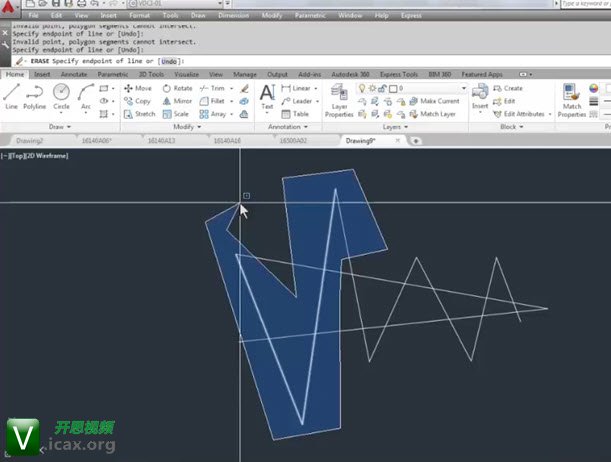Screen dimensions: 611x462
Task: Open the Trim dropdown arrow
Action: coord(231,88)
